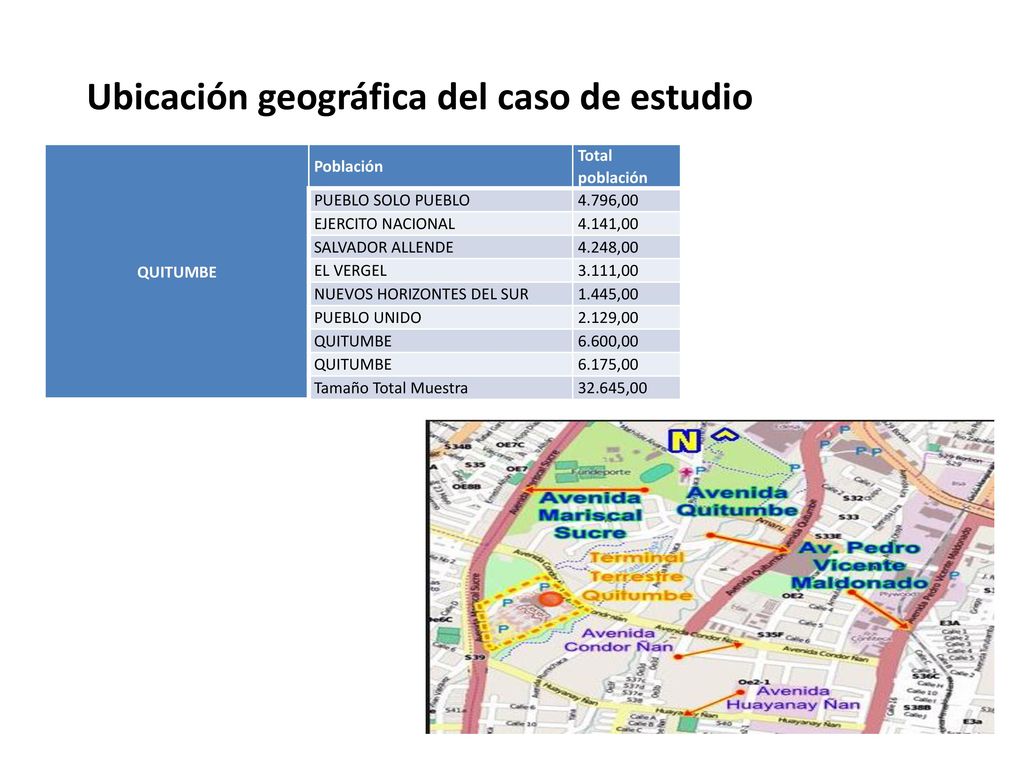Select the 'EL VERGEL' cell
1024x768 pixels.
pos(441,270)
